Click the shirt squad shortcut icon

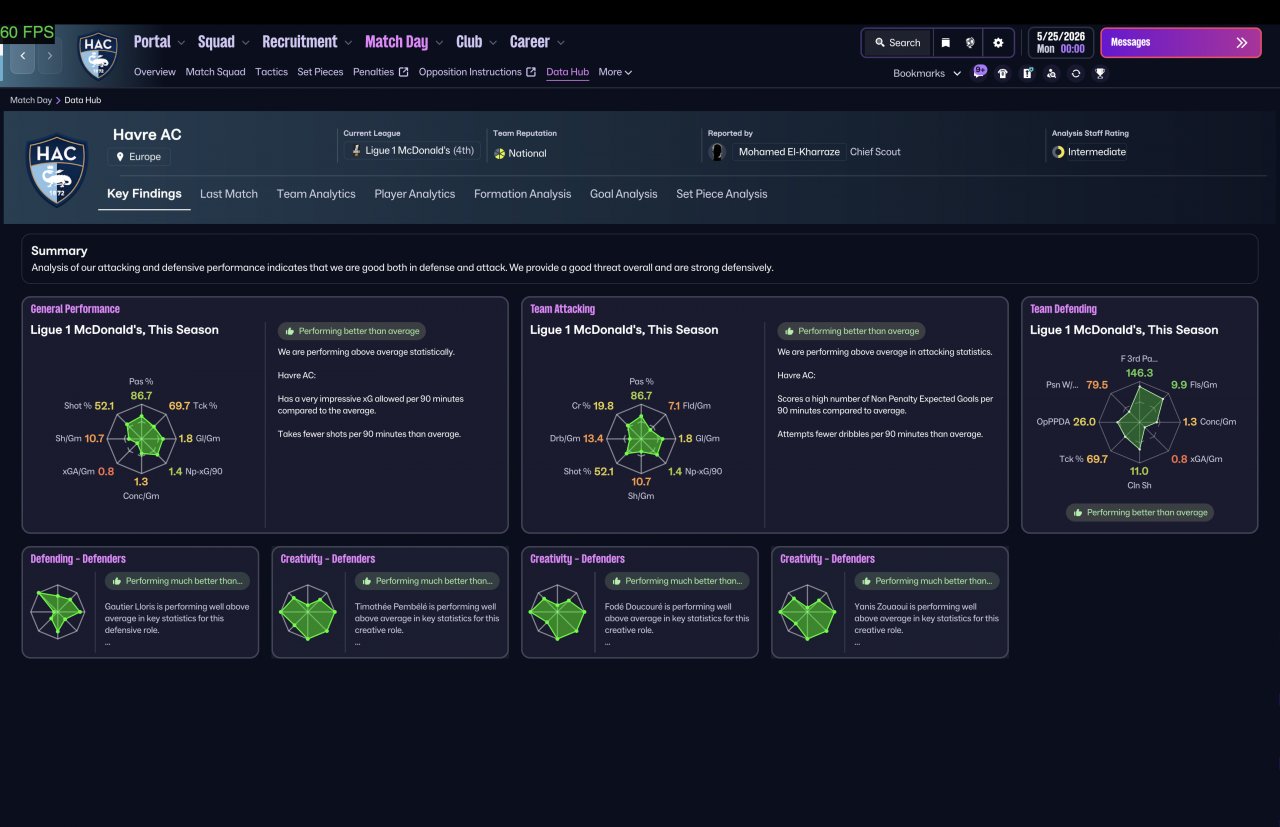coord(1003,73)
